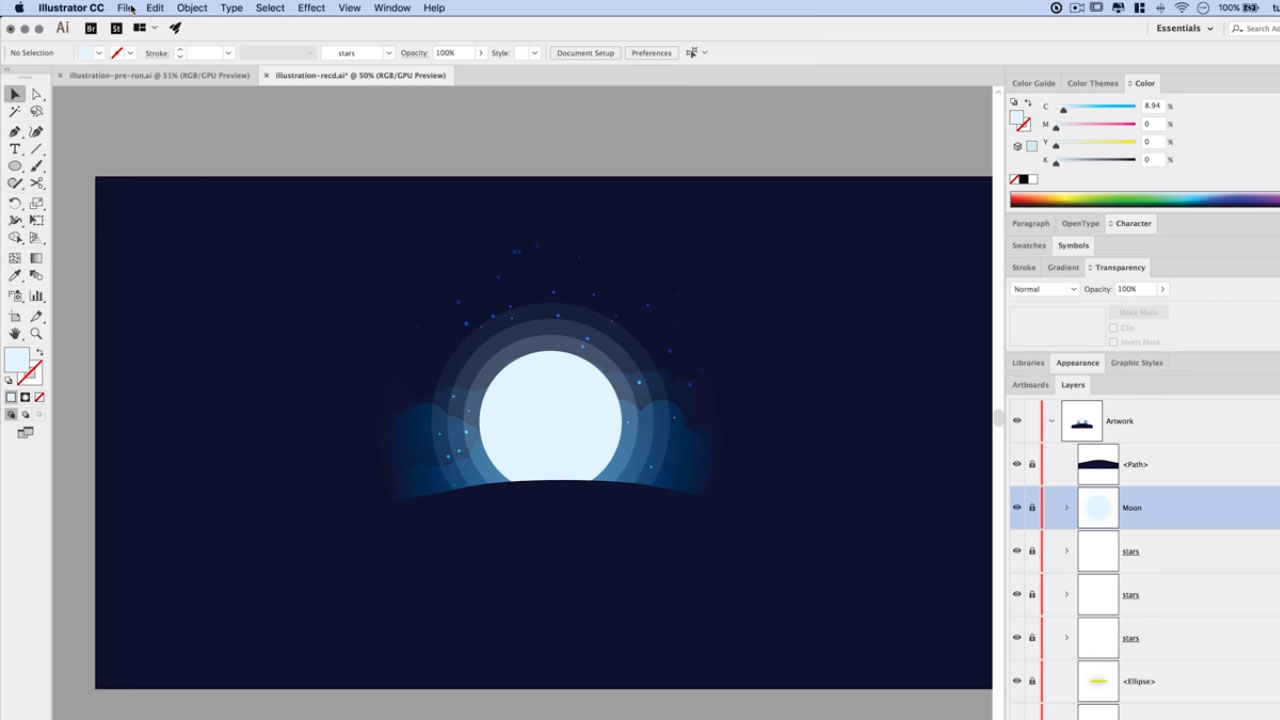The width and height of the screenshot is (1280, 720).
Task: Select the Rotate tool
Action: click(15, 203)
